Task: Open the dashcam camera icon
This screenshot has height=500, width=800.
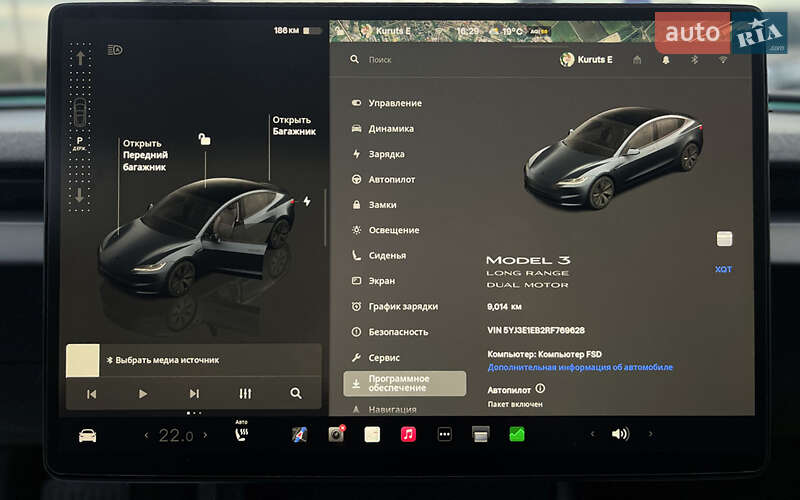Action: [x=336, y=434]
